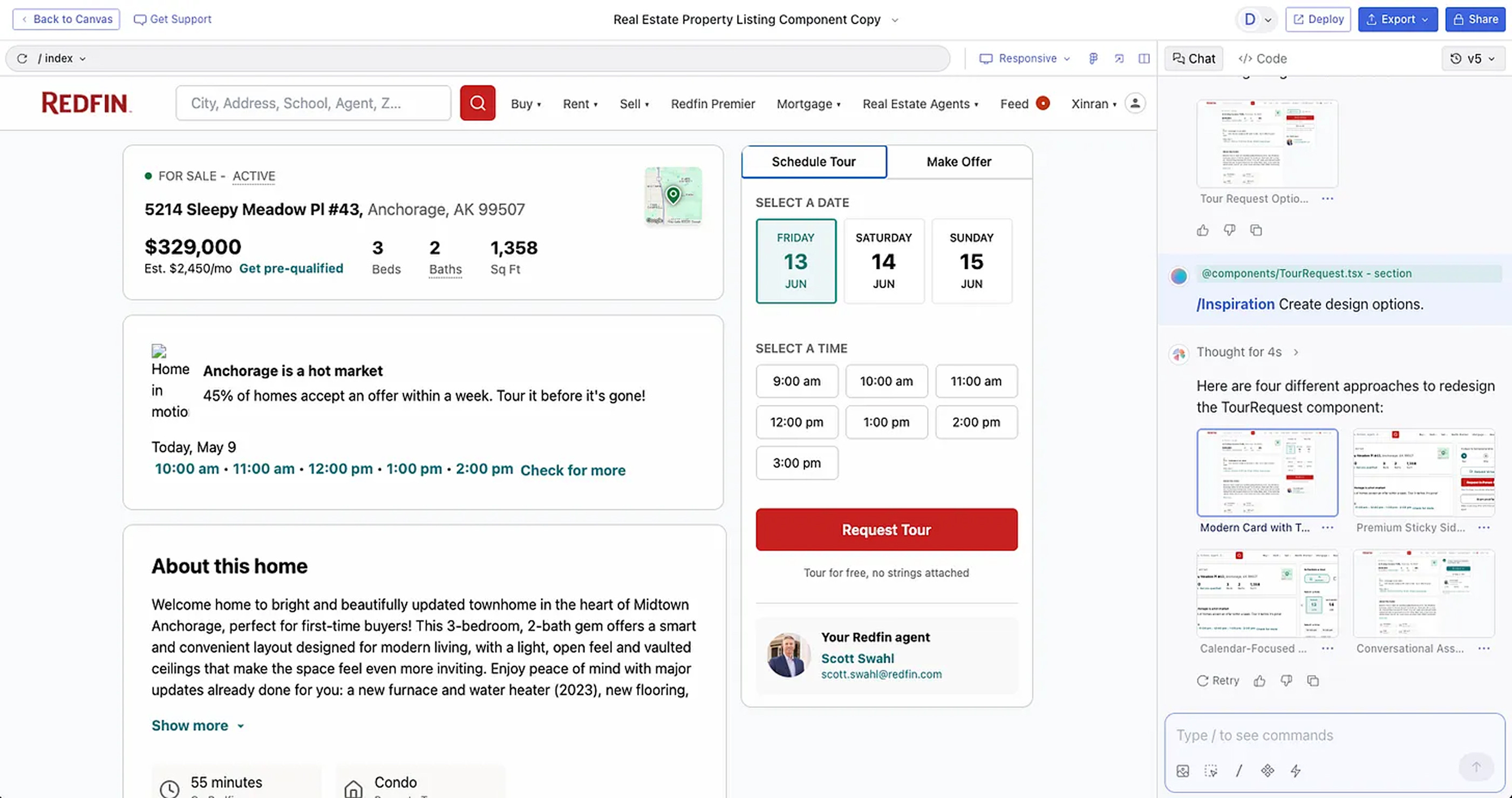Screen dimensions: 1512x798
Task: Open preview in new window icon
Action: pos(1119,58)
